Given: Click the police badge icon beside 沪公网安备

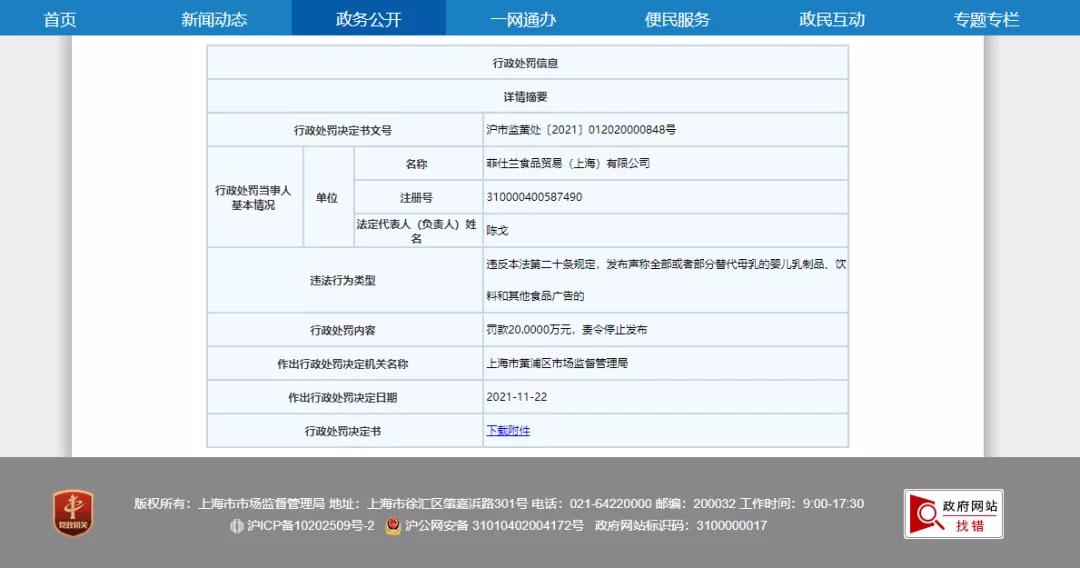Looking at the screenshot, I should pos(393,526).
